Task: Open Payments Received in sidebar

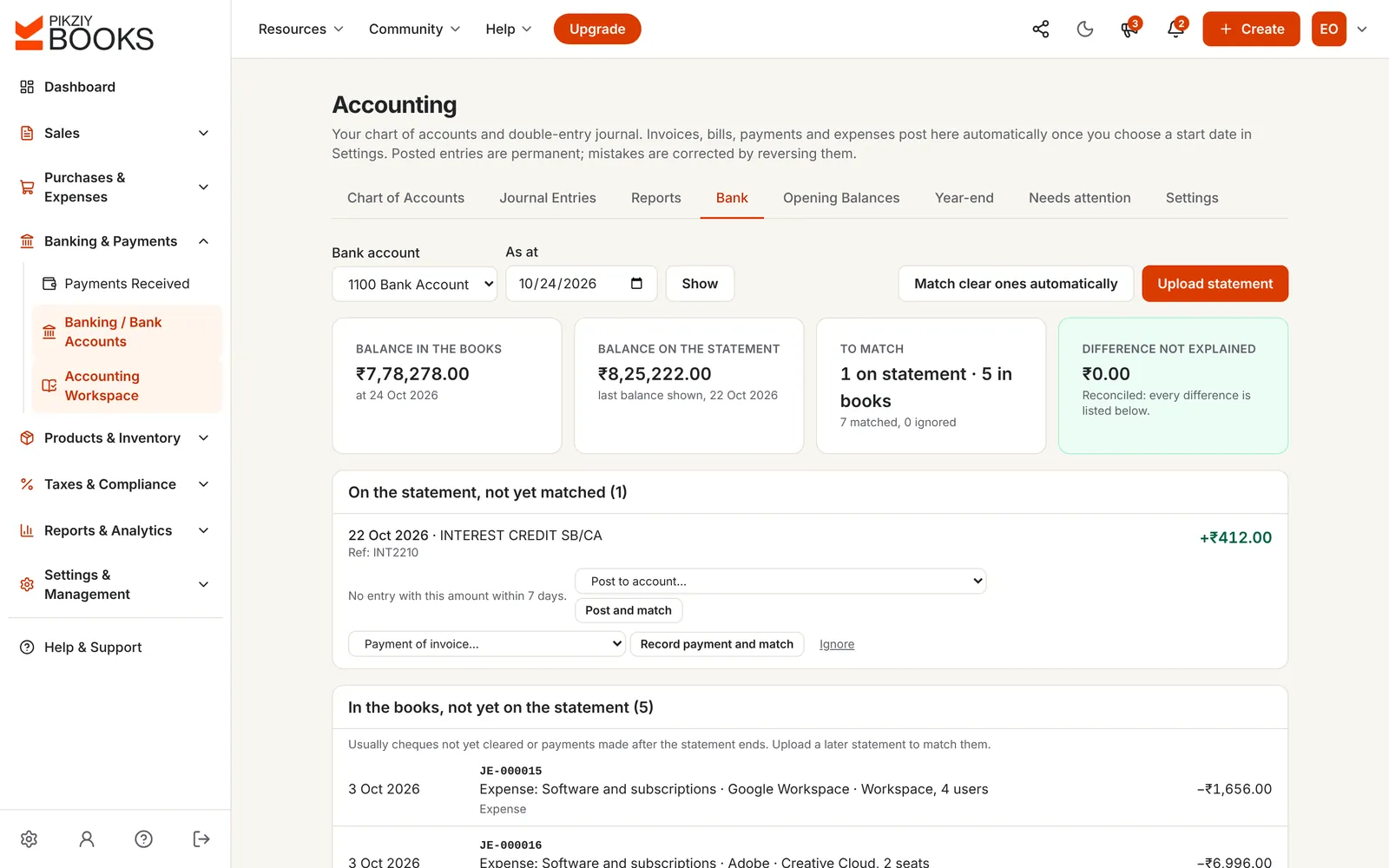Action: click(127, 284)
